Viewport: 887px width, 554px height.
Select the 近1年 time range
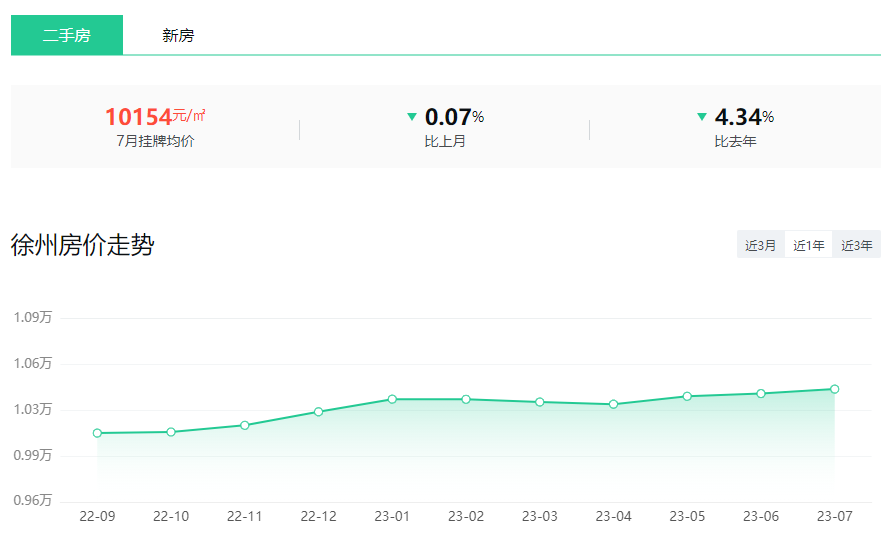(808, 244)
